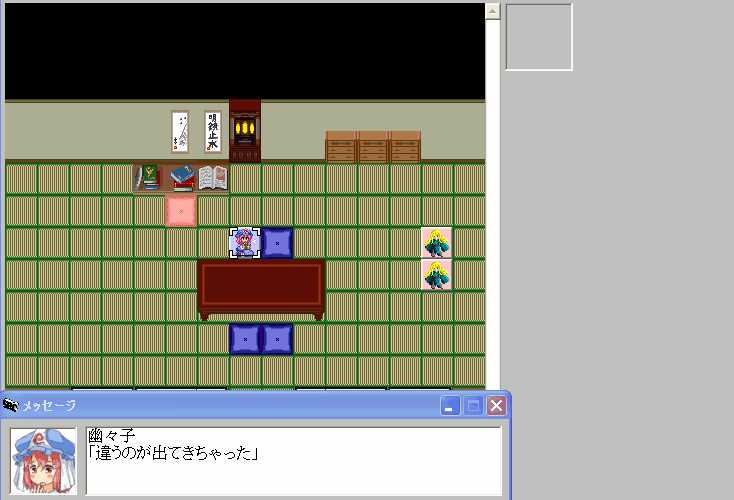Screen dimensions: 734x500
Task: Select the Yuyuko character sprite with the cursor brackets
Action: [245, 243]
